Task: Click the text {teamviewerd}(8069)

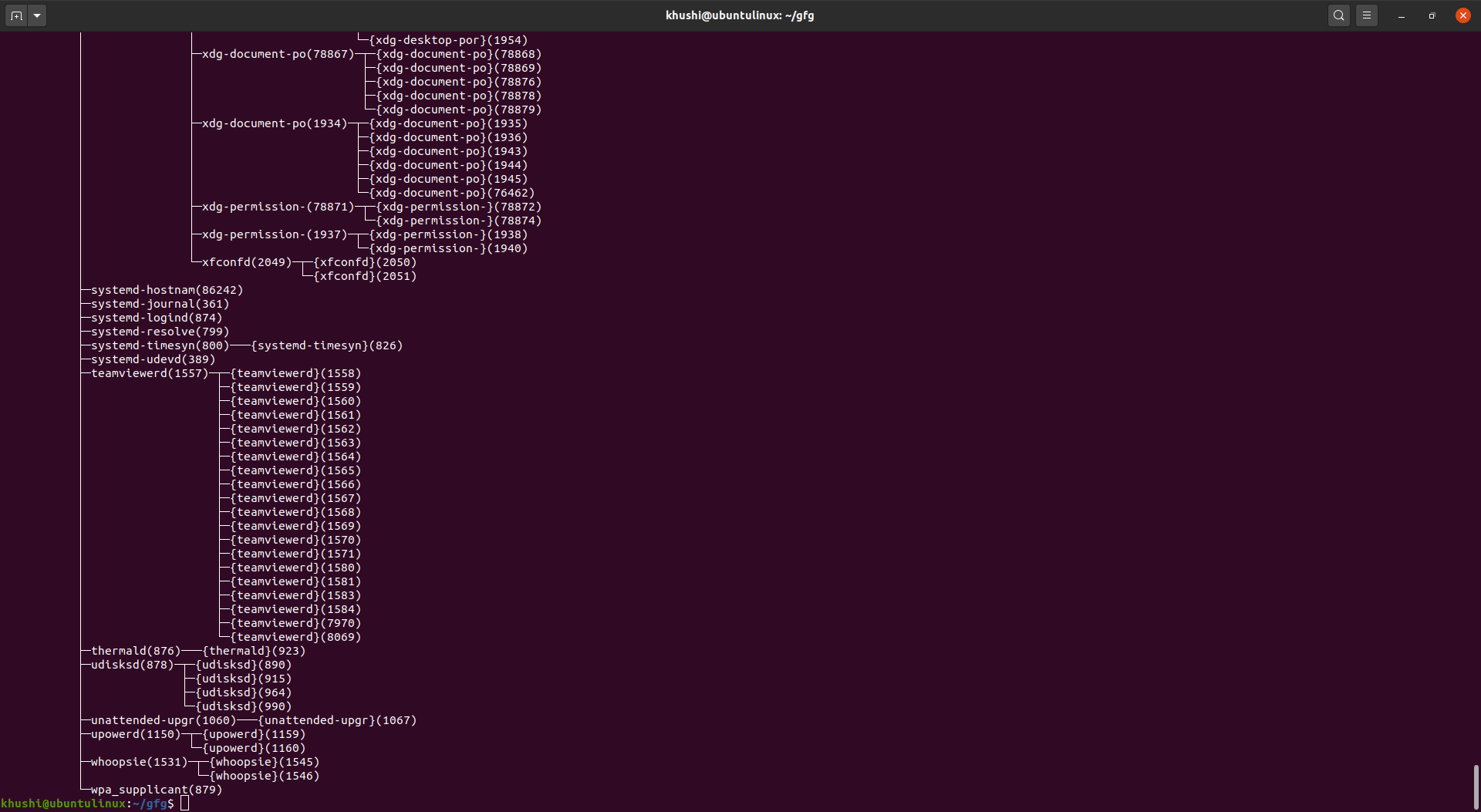Action: tap(295, 637)
